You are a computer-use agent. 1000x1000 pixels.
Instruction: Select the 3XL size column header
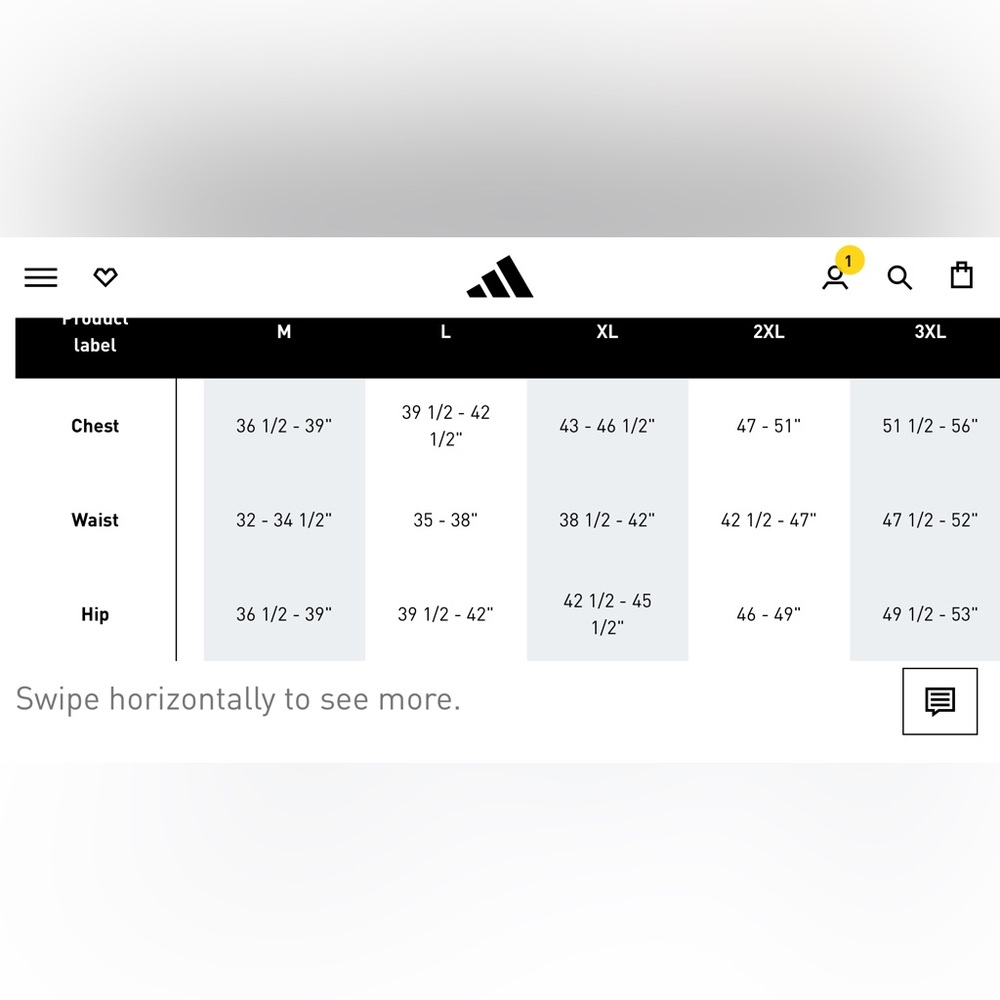[x=930, y=332]
